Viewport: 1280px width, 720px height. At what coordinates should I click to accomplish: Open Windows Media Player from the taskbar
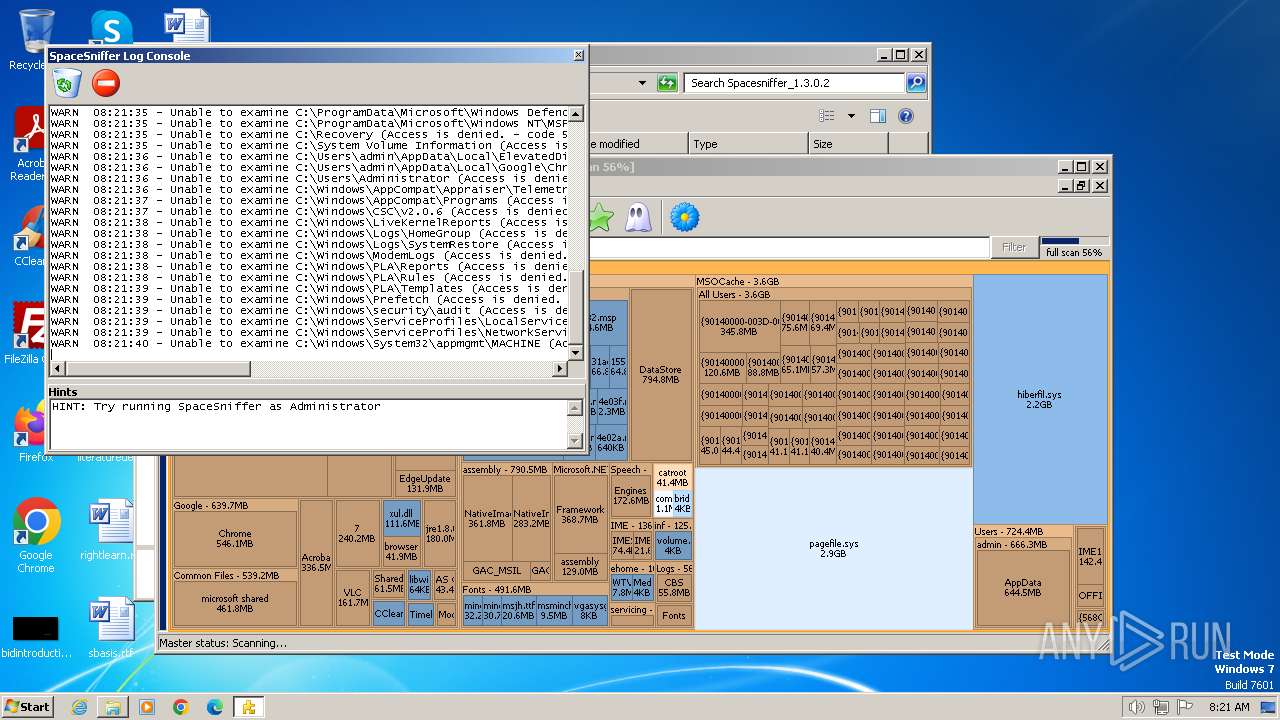point(147,707)
